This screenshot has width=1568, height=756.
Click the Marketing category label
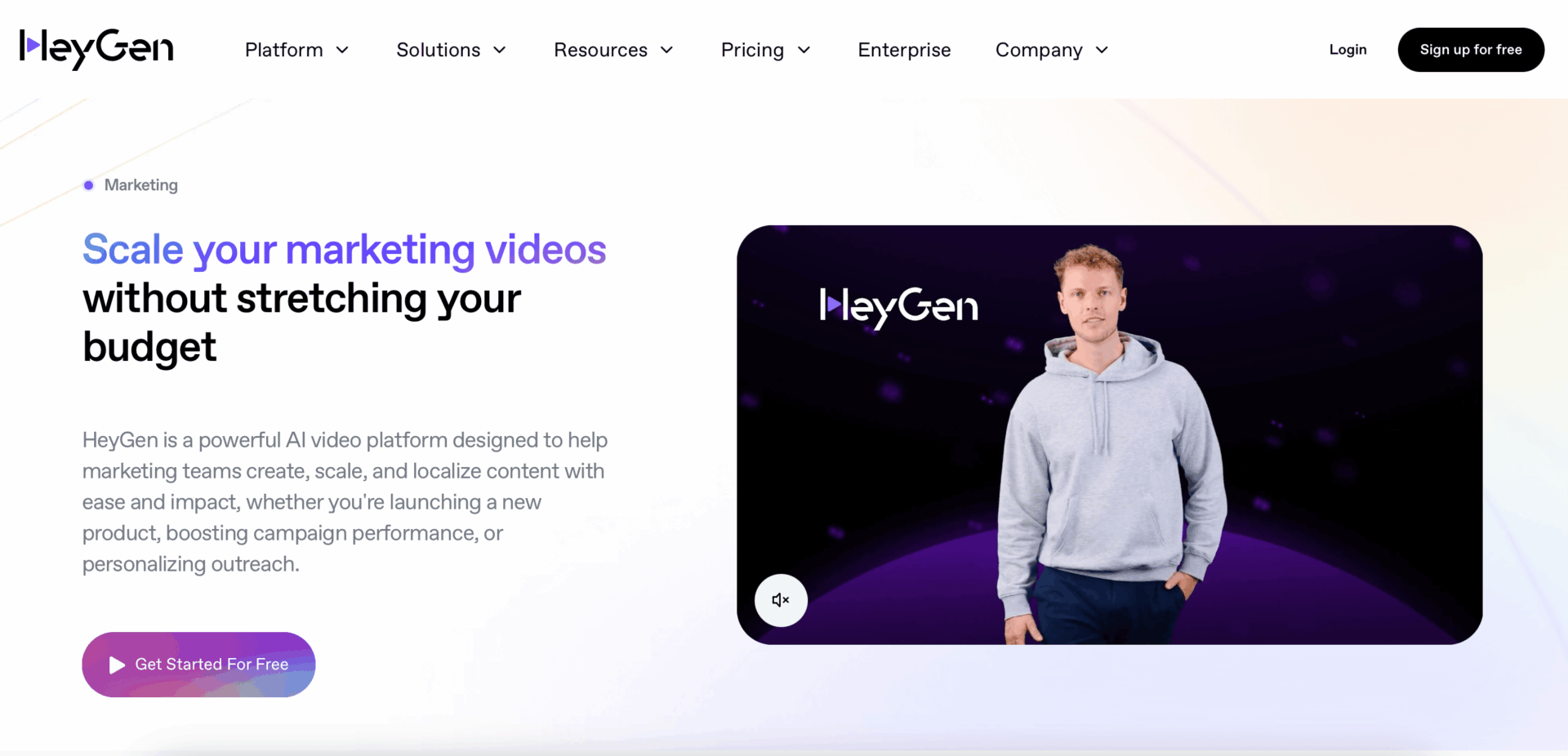click(140, 185)
